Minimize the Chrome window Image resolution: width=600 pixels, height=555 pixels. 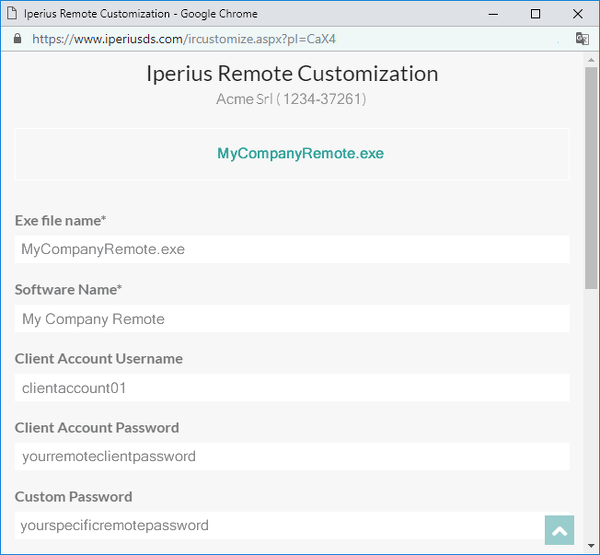pyautogui.click(x=493, y=14)
